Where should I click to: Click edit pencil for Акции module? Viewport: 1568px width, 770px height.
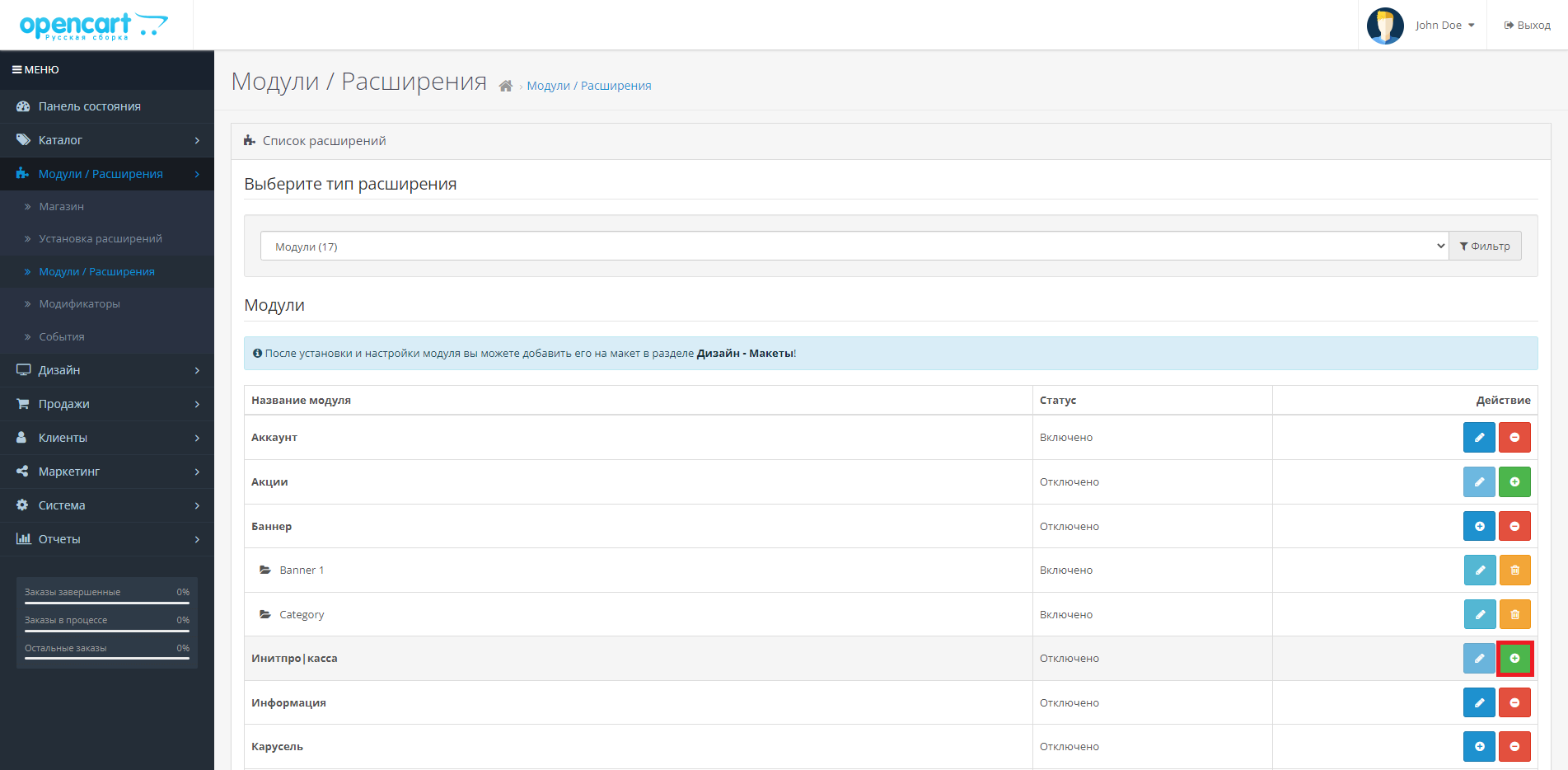(1479, 481)
